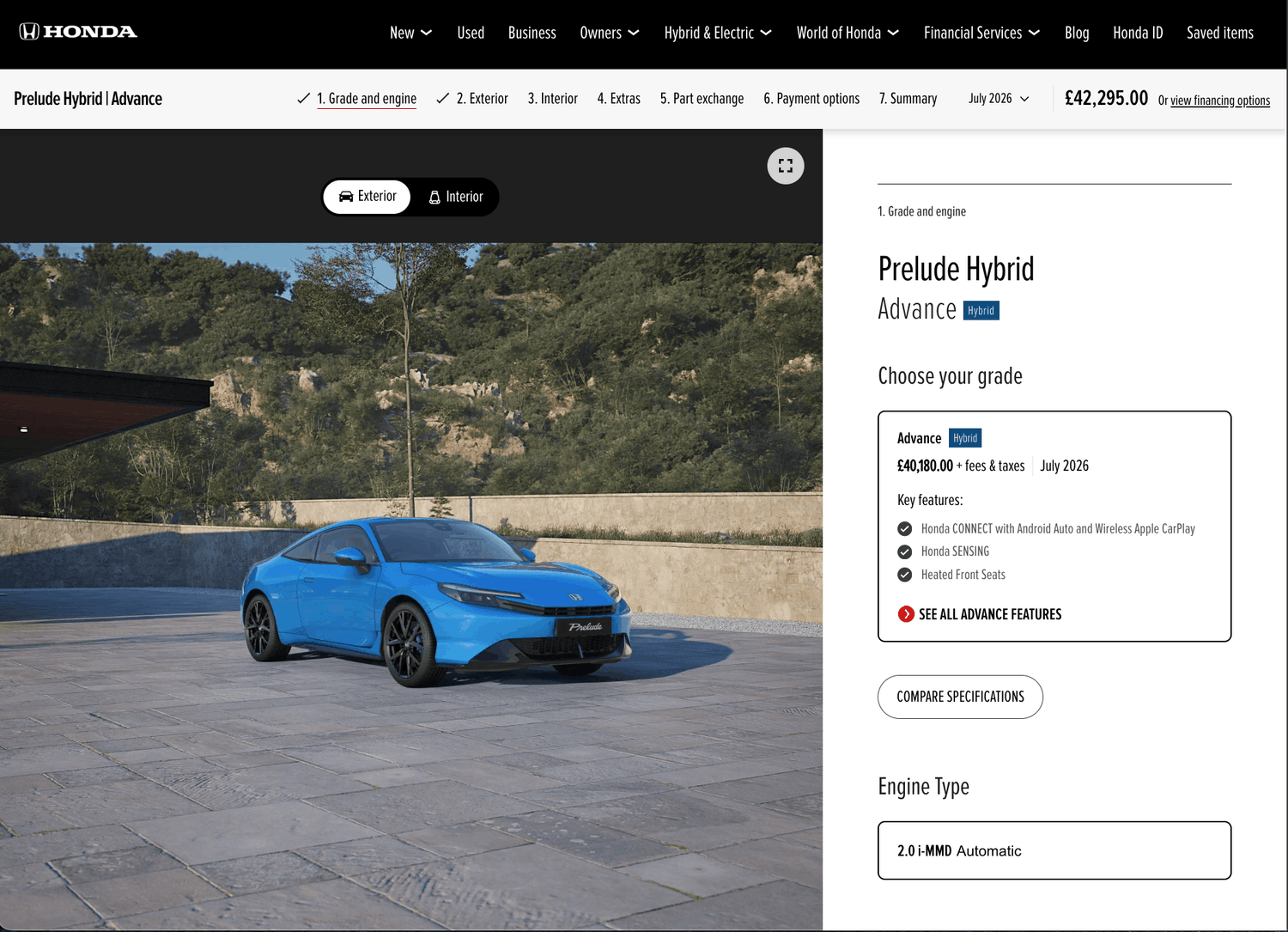Go to step 5. Part exchange
This screenshot has width=1288, height=932.
(702, 99)
